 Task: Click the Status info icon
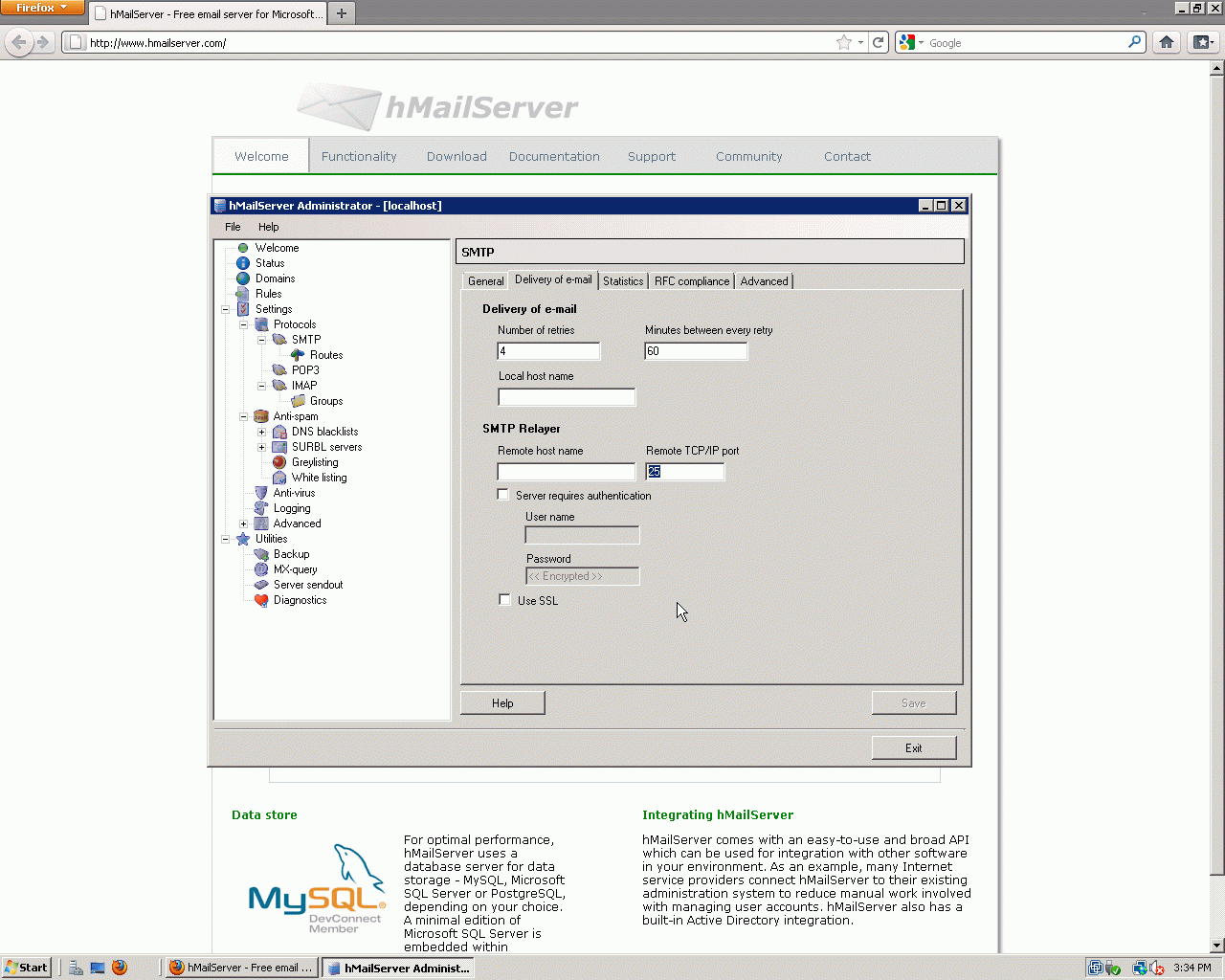[243, 263]
